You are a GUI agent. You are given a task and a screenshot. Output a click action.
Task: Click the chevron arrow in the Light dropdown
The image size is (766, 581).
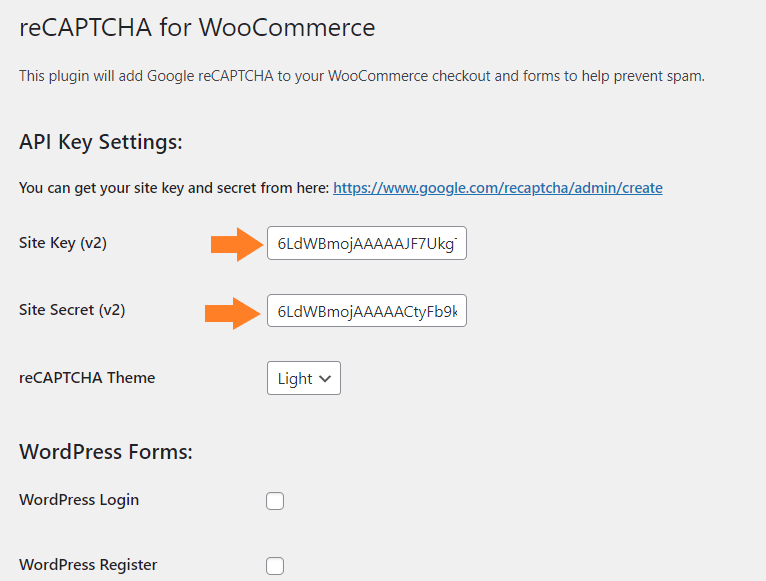pos(325,379)
